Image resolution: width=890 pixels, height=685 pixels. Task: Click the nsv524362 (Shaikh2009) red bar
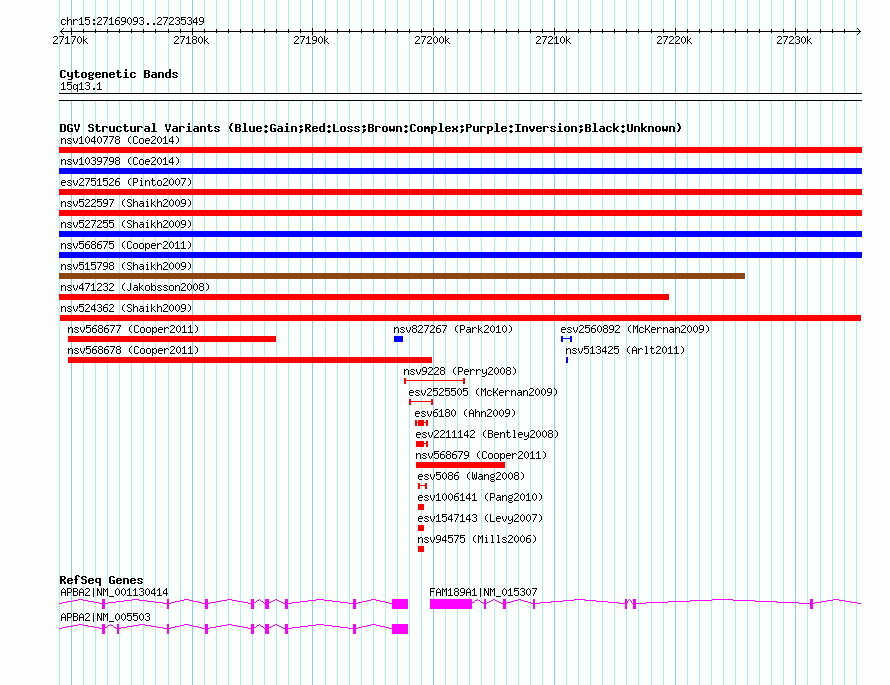click(x=460, y=318)
